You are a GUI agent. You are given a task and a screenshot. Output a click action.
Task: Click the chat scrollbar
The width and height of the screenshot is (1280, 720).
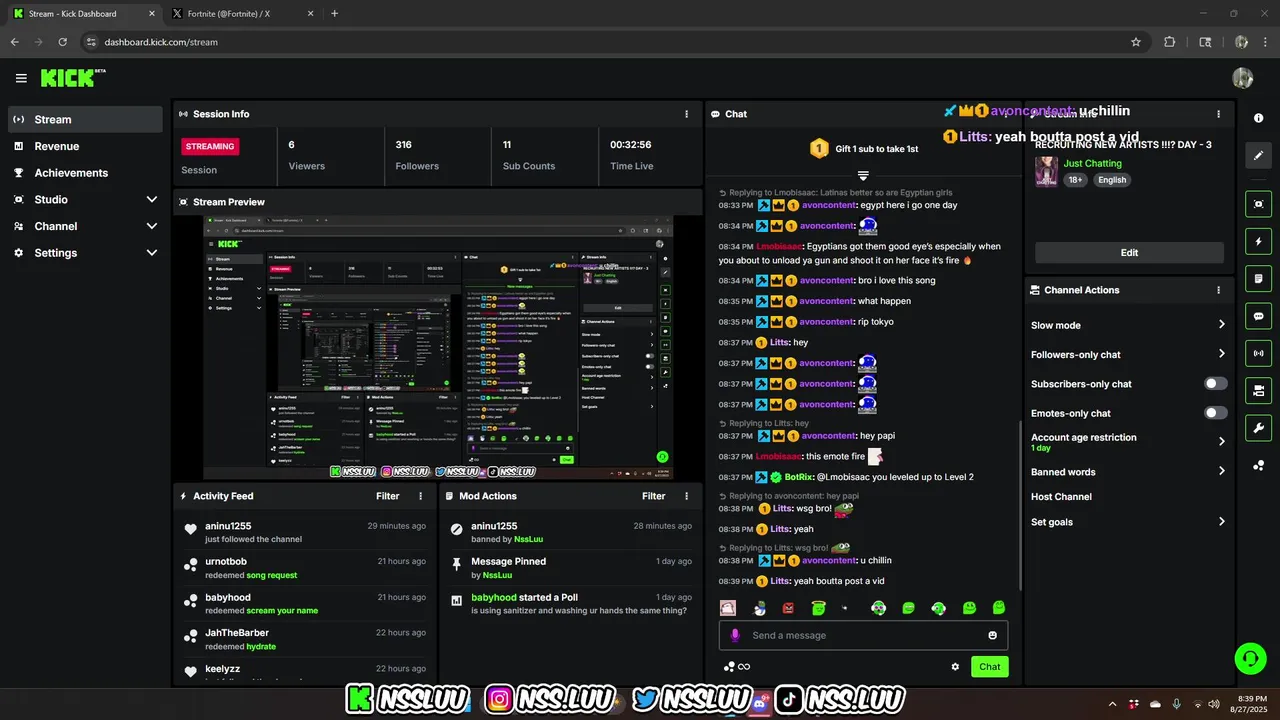click(x=1019, y=505)
